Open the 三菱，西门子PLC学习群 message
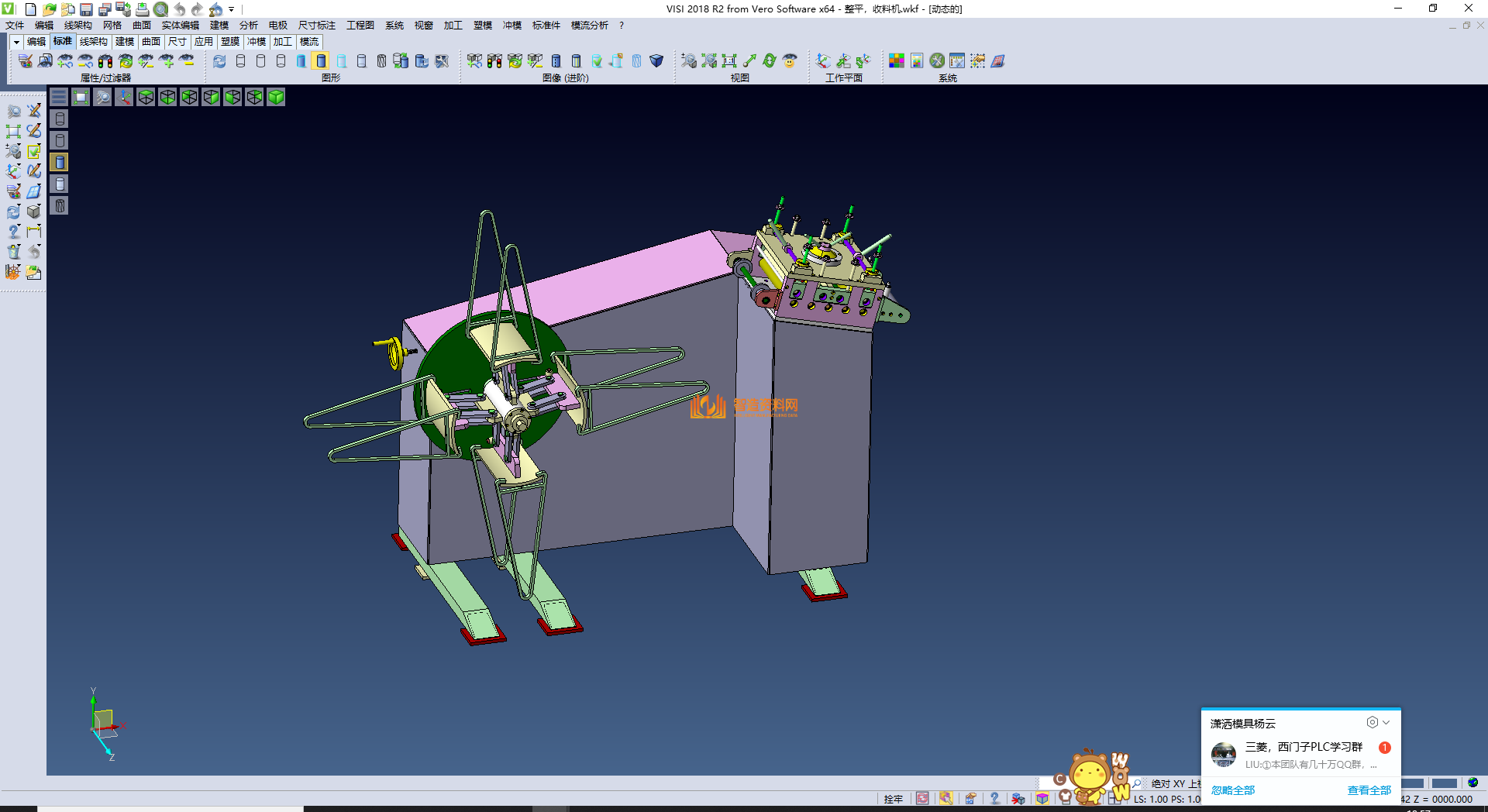Image resolution: width=1488 pixels, height=812 pixels. 1302,754
